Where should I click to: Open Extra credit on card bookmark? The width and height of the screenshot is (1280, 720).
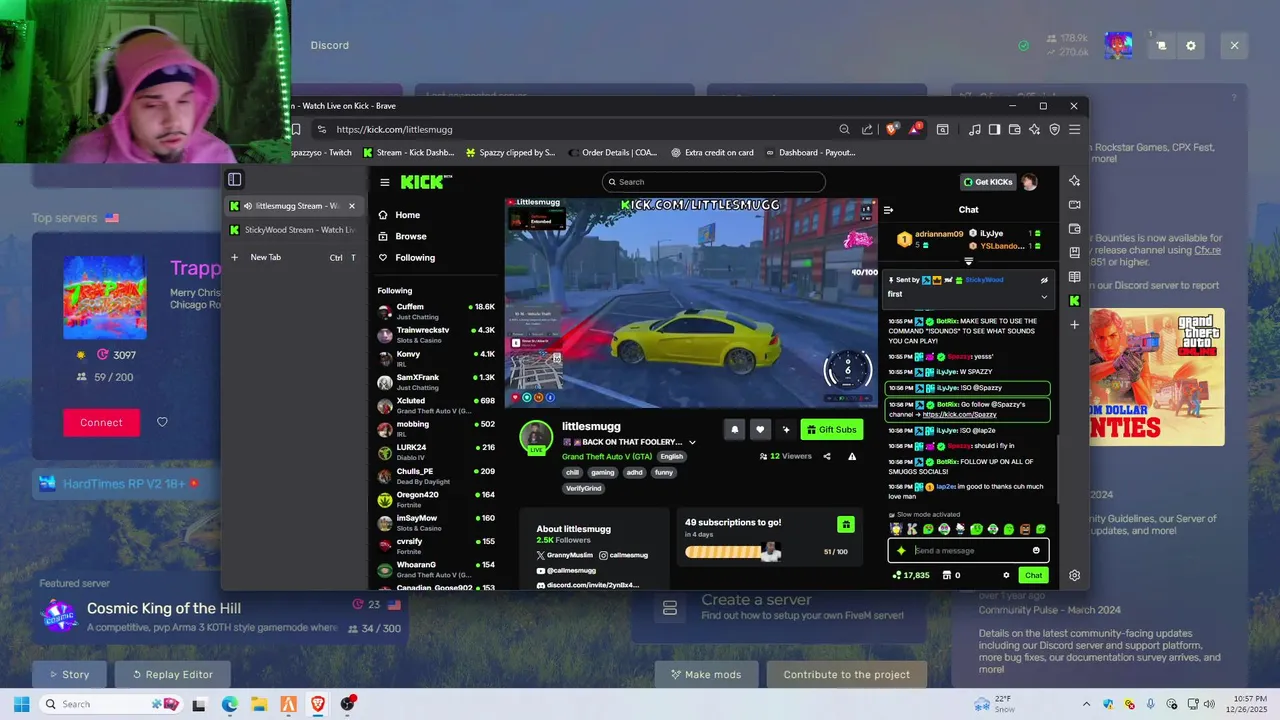pos(711,153)
